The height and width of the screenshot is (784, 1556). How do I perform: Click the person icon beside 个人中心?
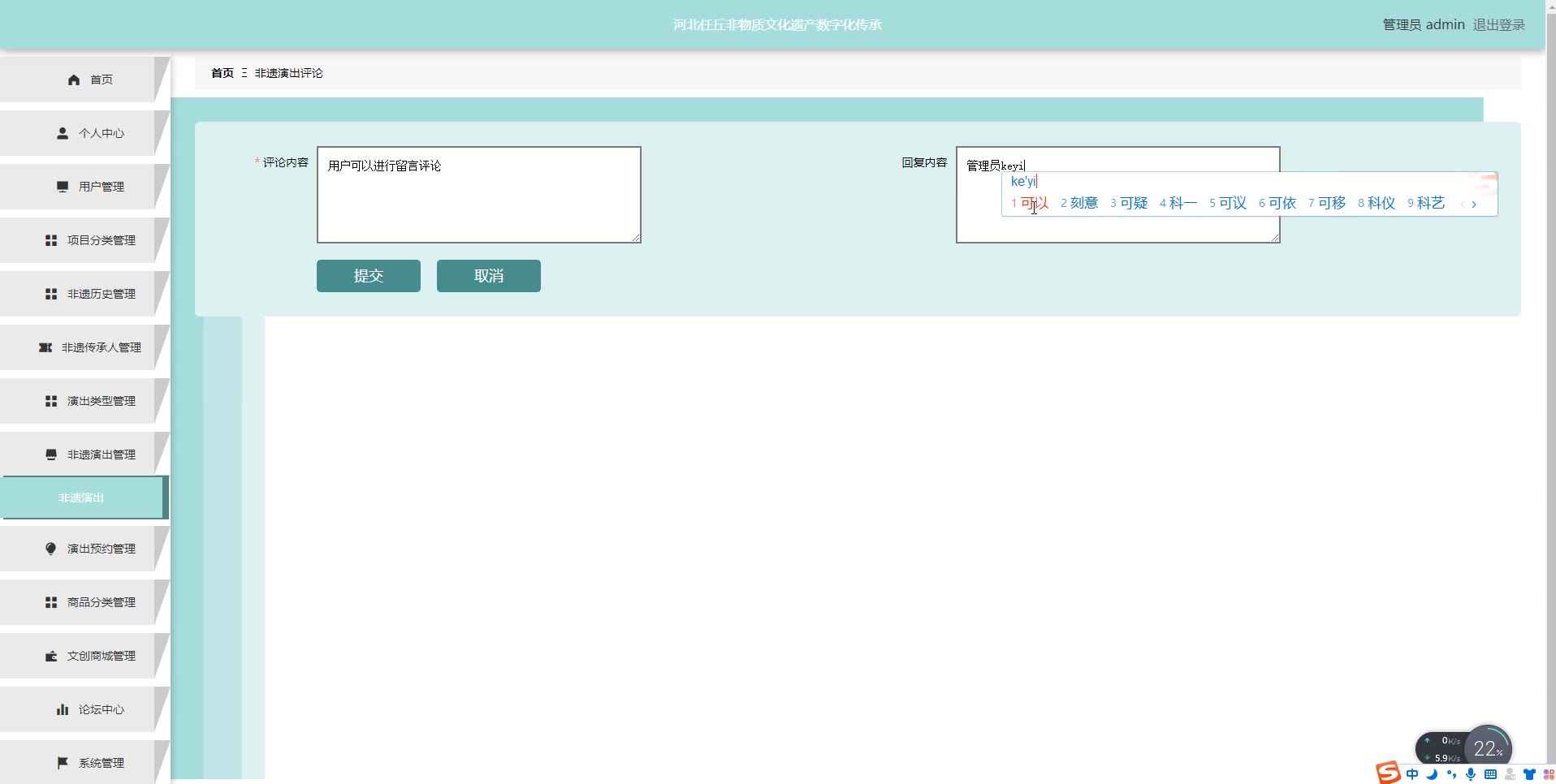tap(63, 133)
